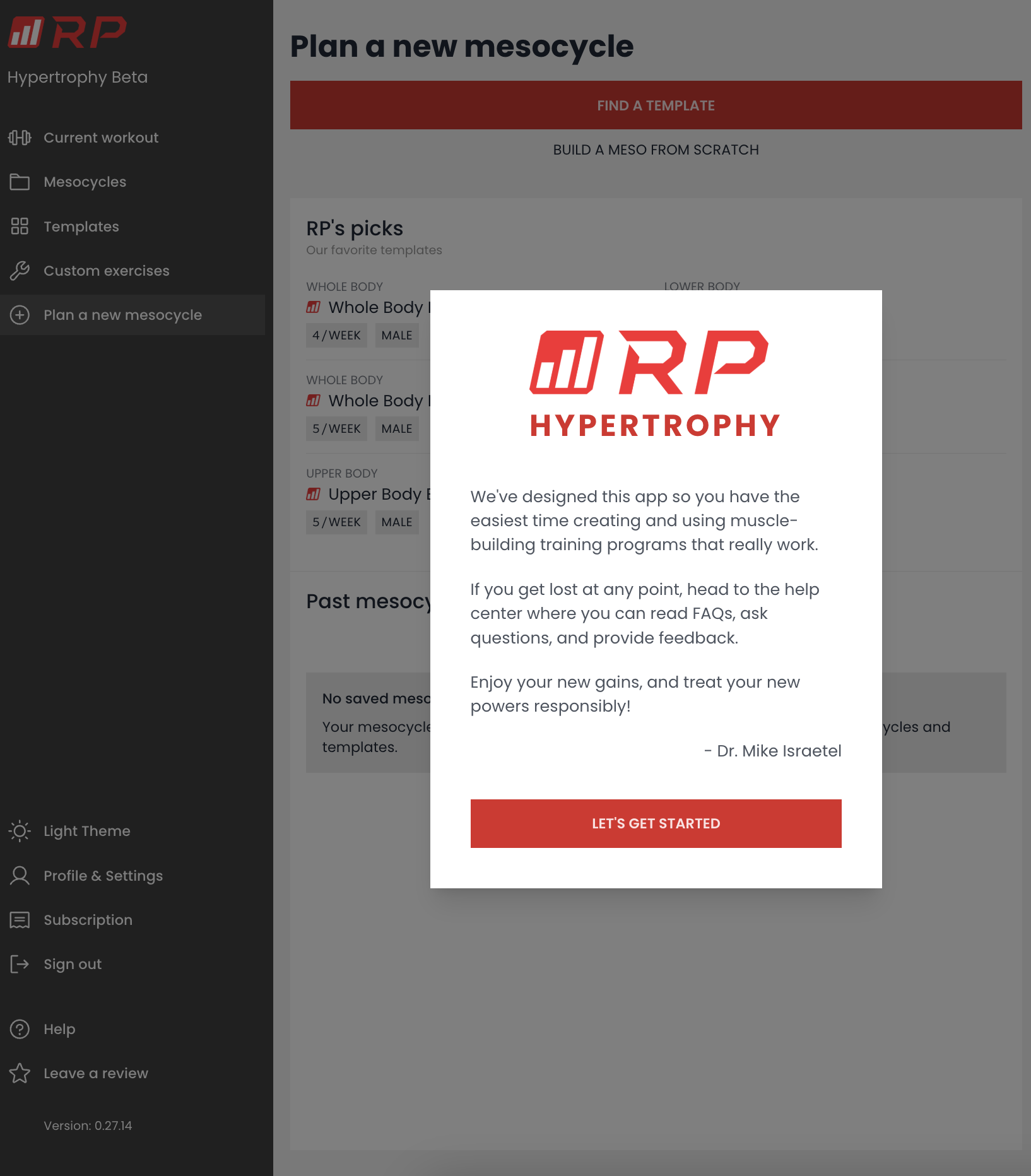Click the Sign out arrow icon
This screenshot has height=1176, width=1031.
tap(20, 964)
